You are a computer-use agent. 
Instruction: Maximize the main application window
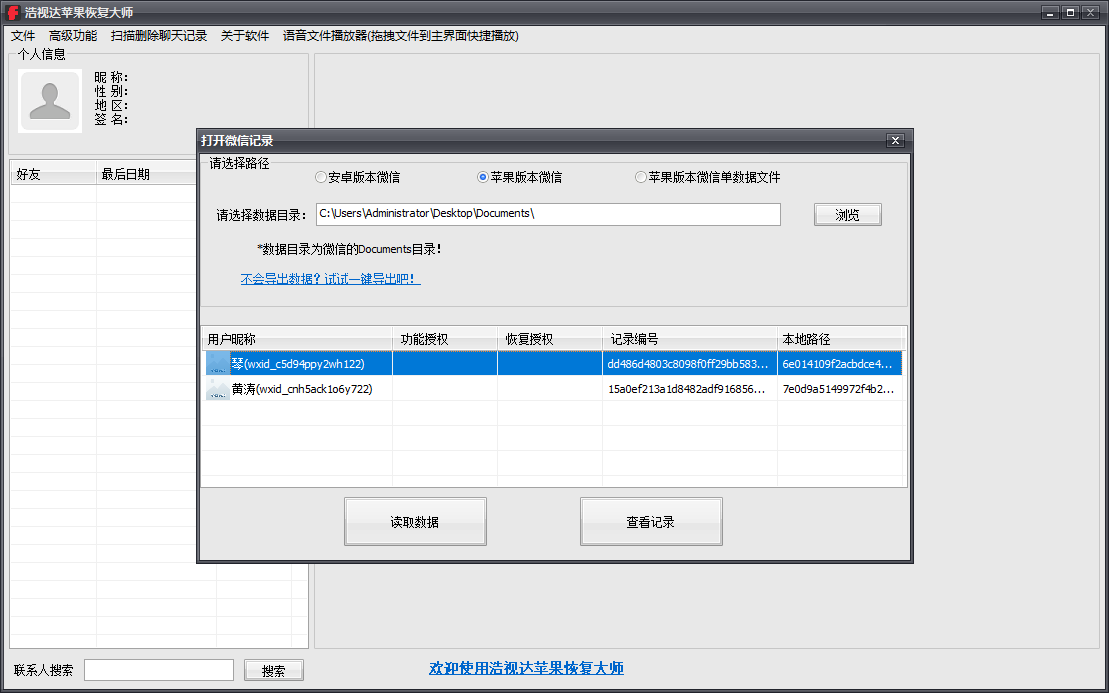point(1069,12)
